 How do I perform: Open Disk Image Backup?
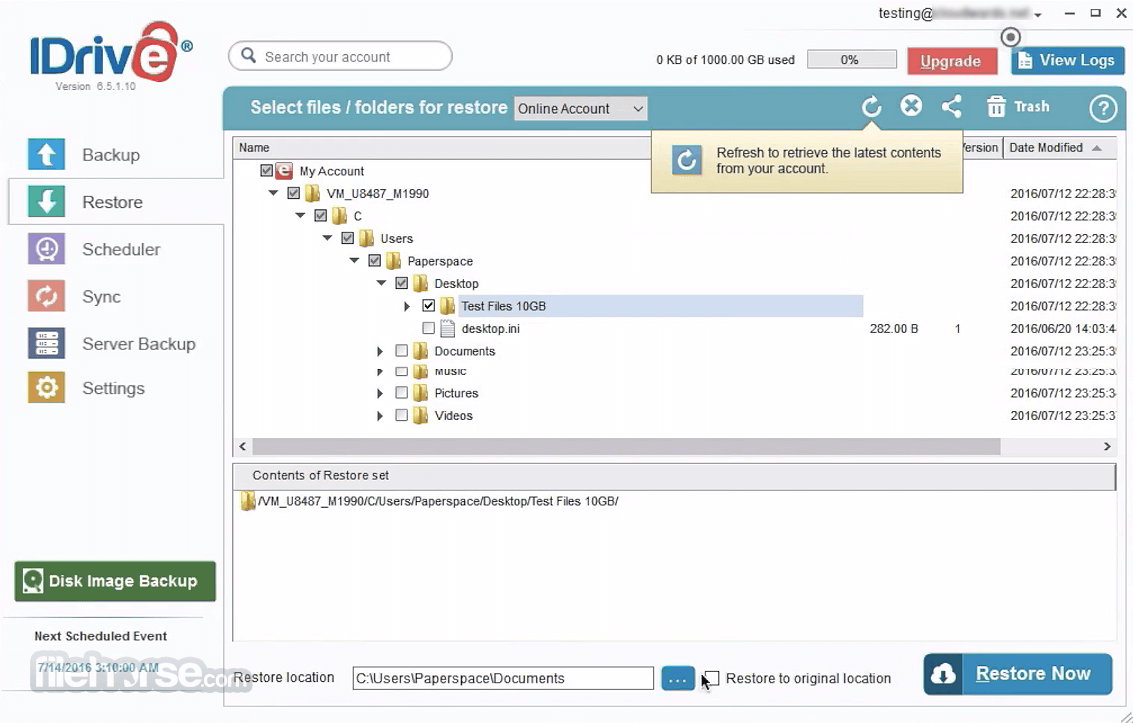pos(115,581)
